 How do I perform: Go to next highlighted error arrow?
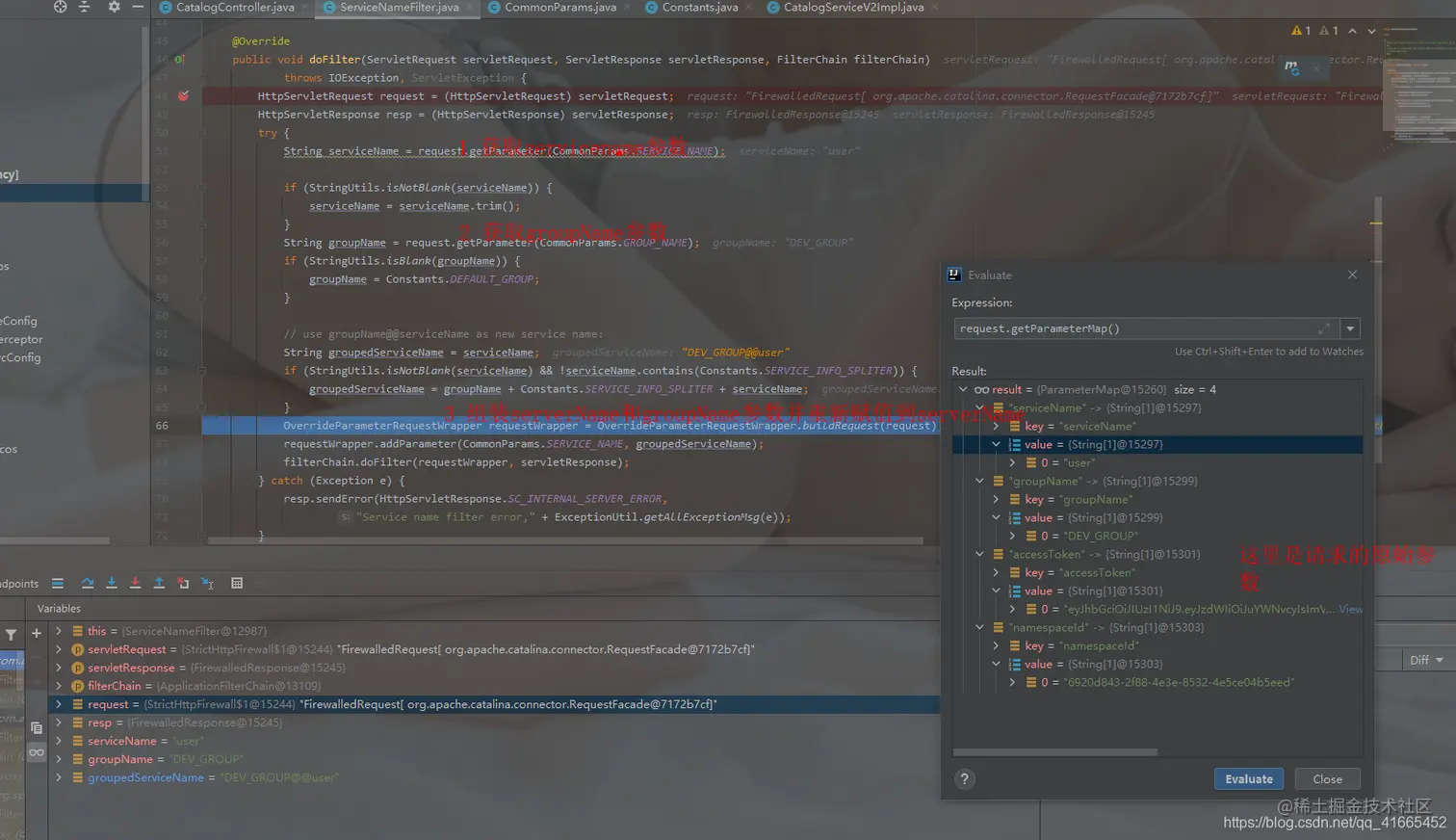pos(1371,31)
